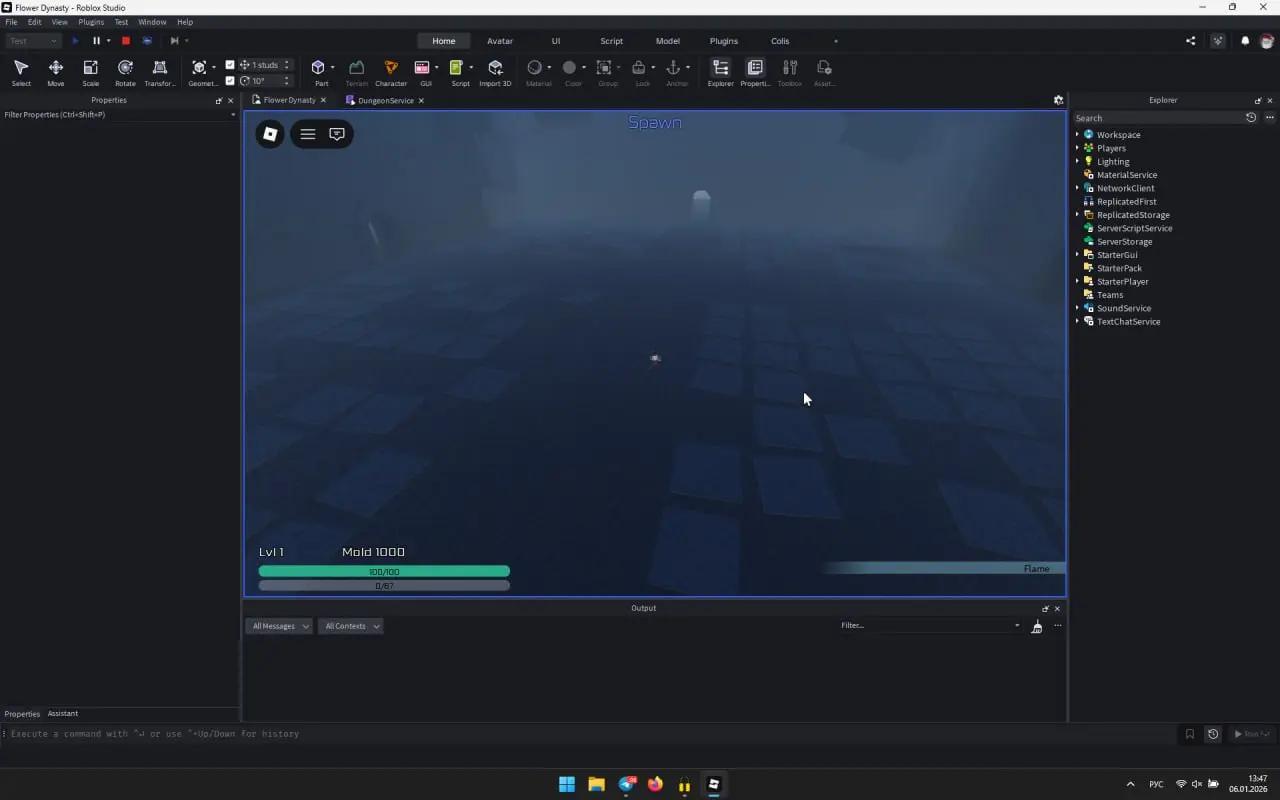This screenshot has width=1280, height=800.
Task: Open the Geometry tool
Action: tap(199, 72)
